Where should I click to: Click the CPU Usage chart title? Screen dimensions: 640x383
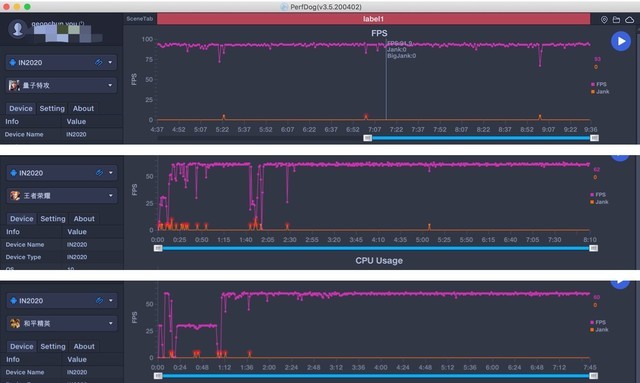point(379,261)
